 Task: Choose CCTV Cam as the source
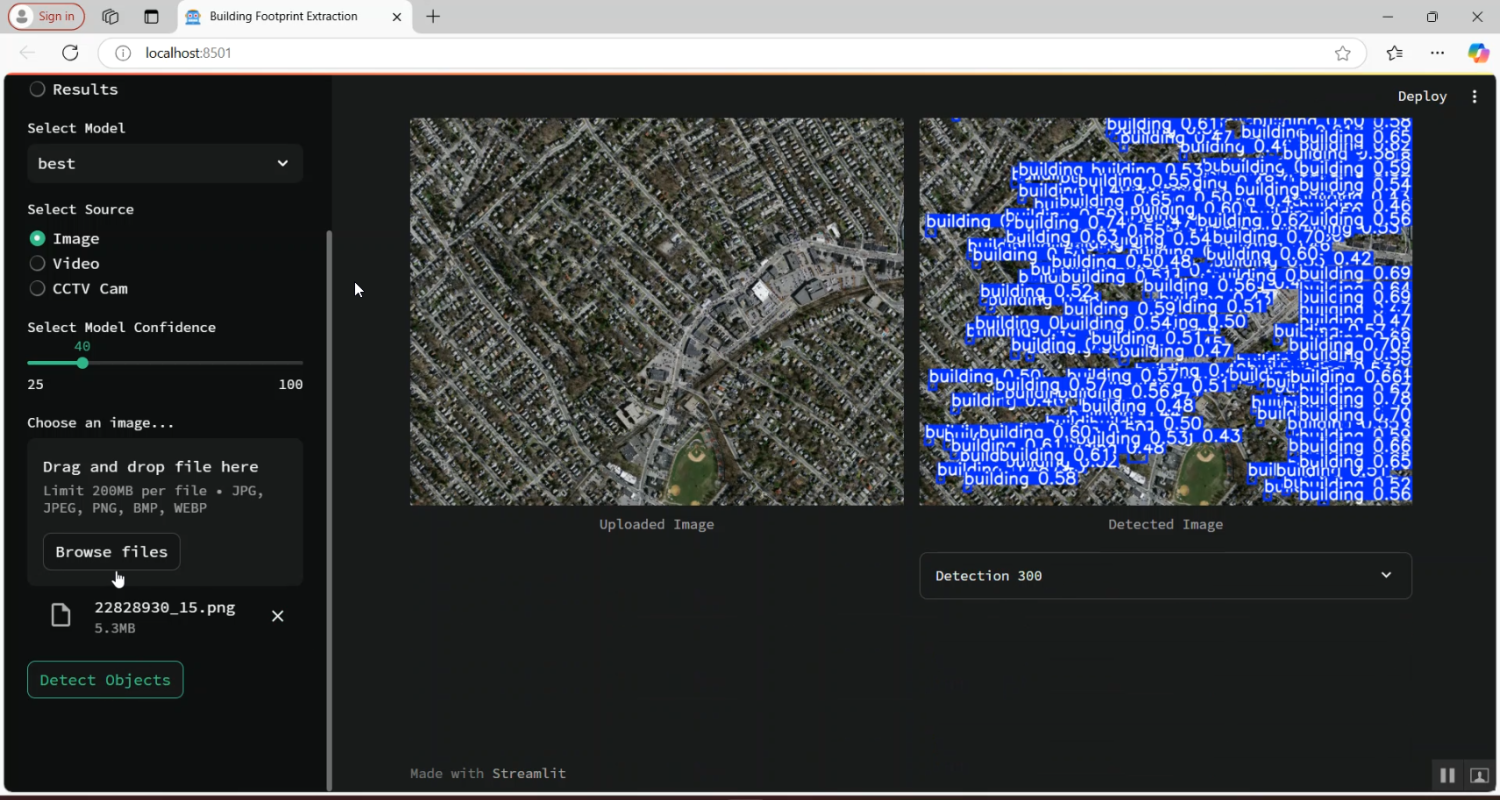click(38, 288)
